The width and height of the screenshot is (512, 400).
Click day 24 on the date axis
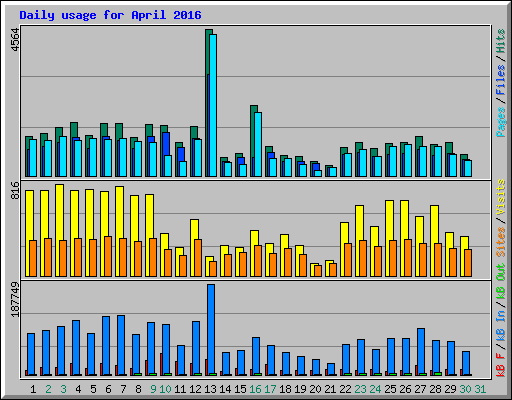pyautogui.click(x=375, y=389)
